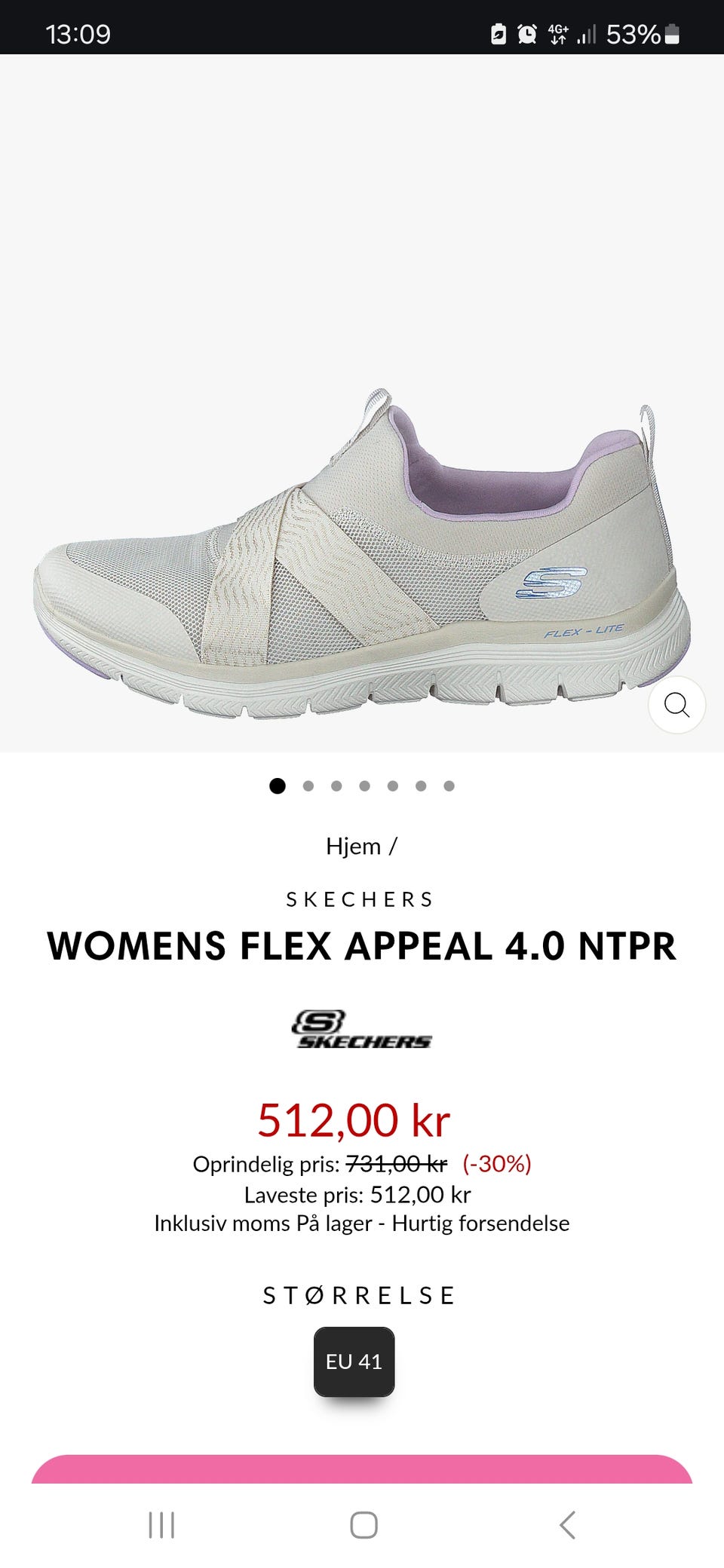Jump to the fourth carousel dot
This screenshot has height=1568, width=724.
(364, 786)
